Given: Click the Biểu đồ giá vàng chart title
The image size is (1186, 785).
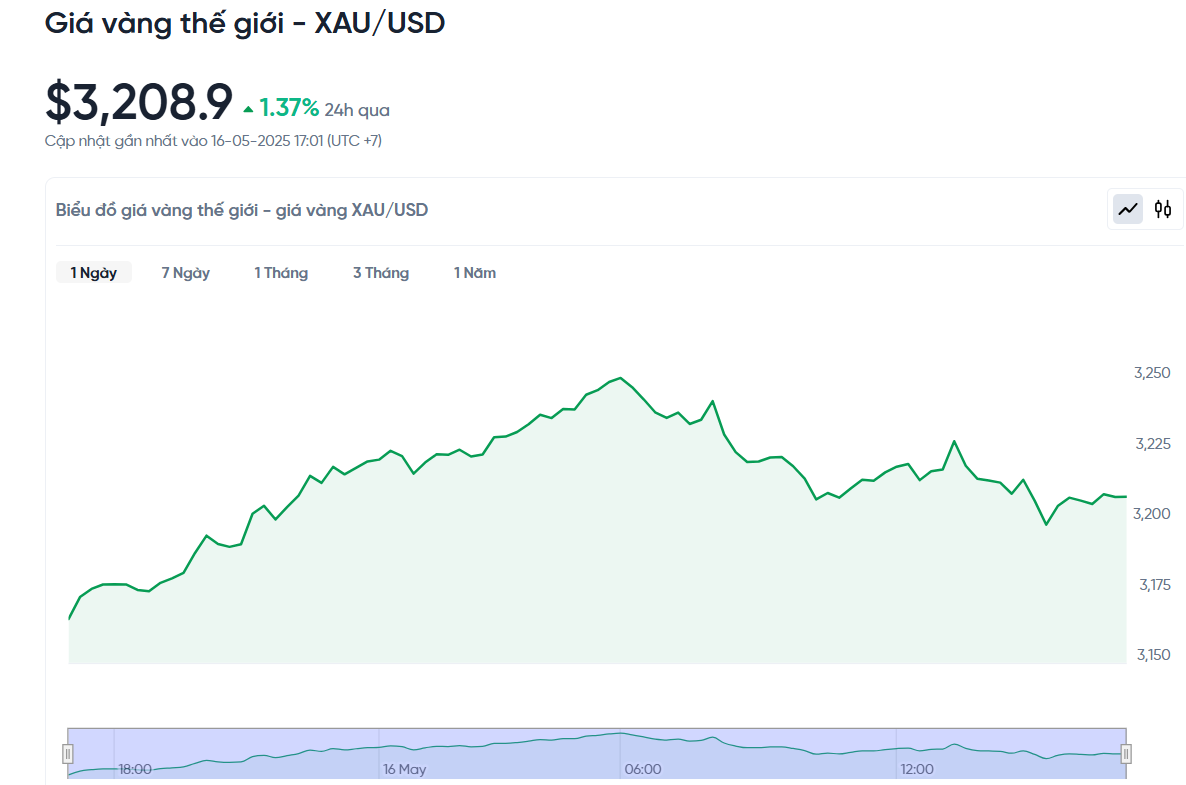Looking at the screenshot, I should click(242, 210).
